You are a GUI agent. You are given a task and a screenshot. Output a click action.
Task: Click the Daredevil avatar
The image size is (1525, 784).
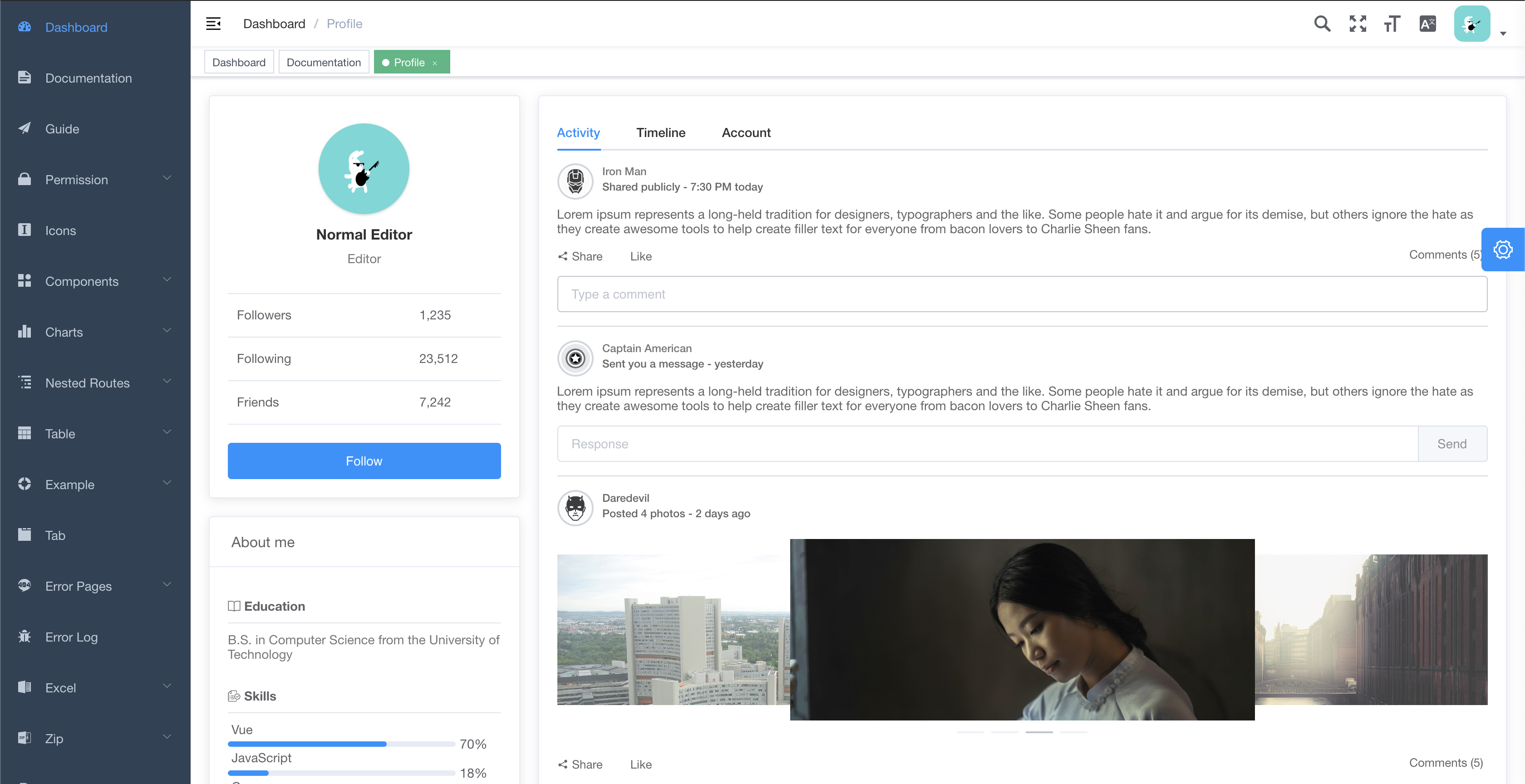coord(575,508)
